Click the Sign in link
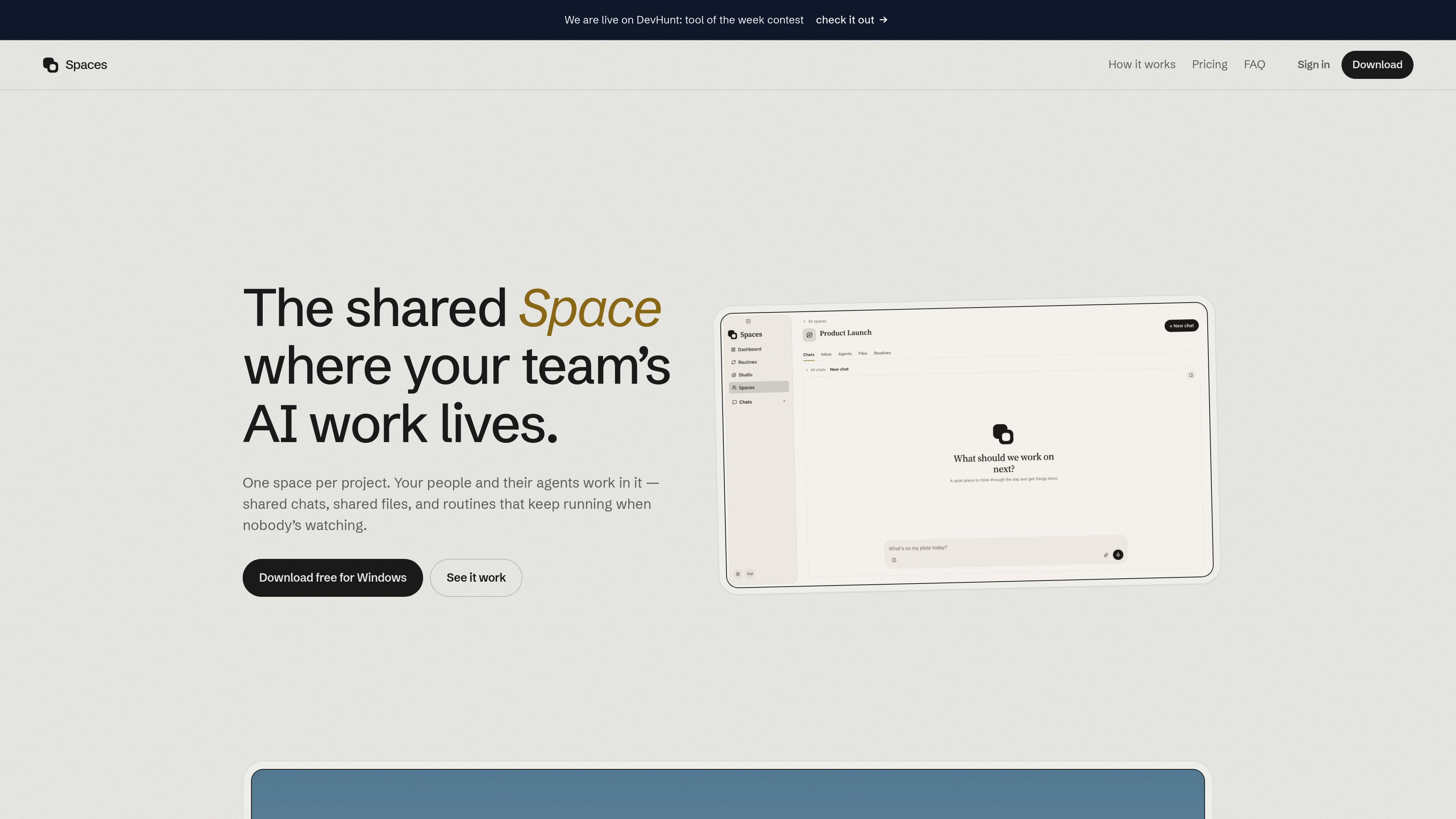This screenshot has height=819, width=1456. (x=1313, y=64)
